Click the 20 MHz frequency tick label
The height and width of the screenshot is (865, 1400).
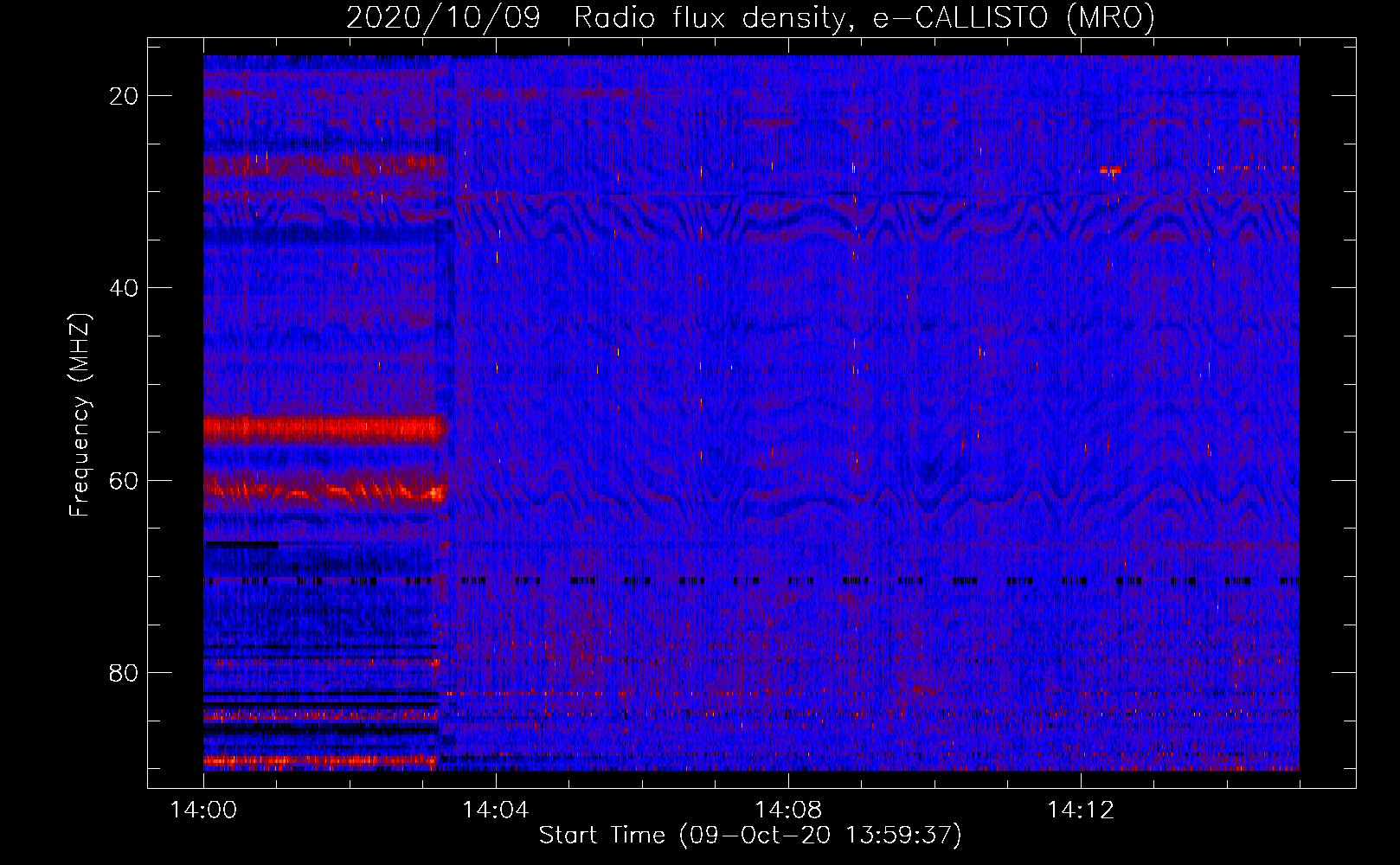(x=124, y=96)
